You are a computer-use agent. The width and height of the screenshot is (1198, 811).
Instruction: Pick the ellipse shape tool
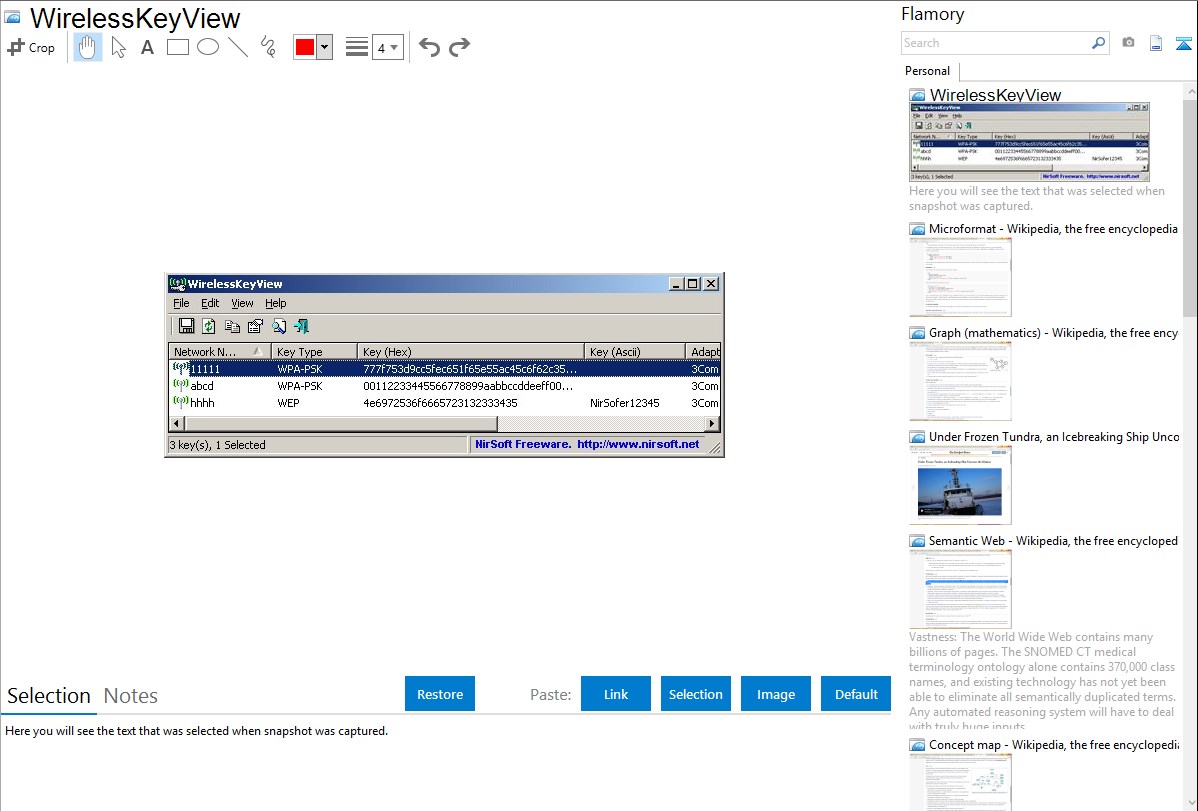coord(208,47)
